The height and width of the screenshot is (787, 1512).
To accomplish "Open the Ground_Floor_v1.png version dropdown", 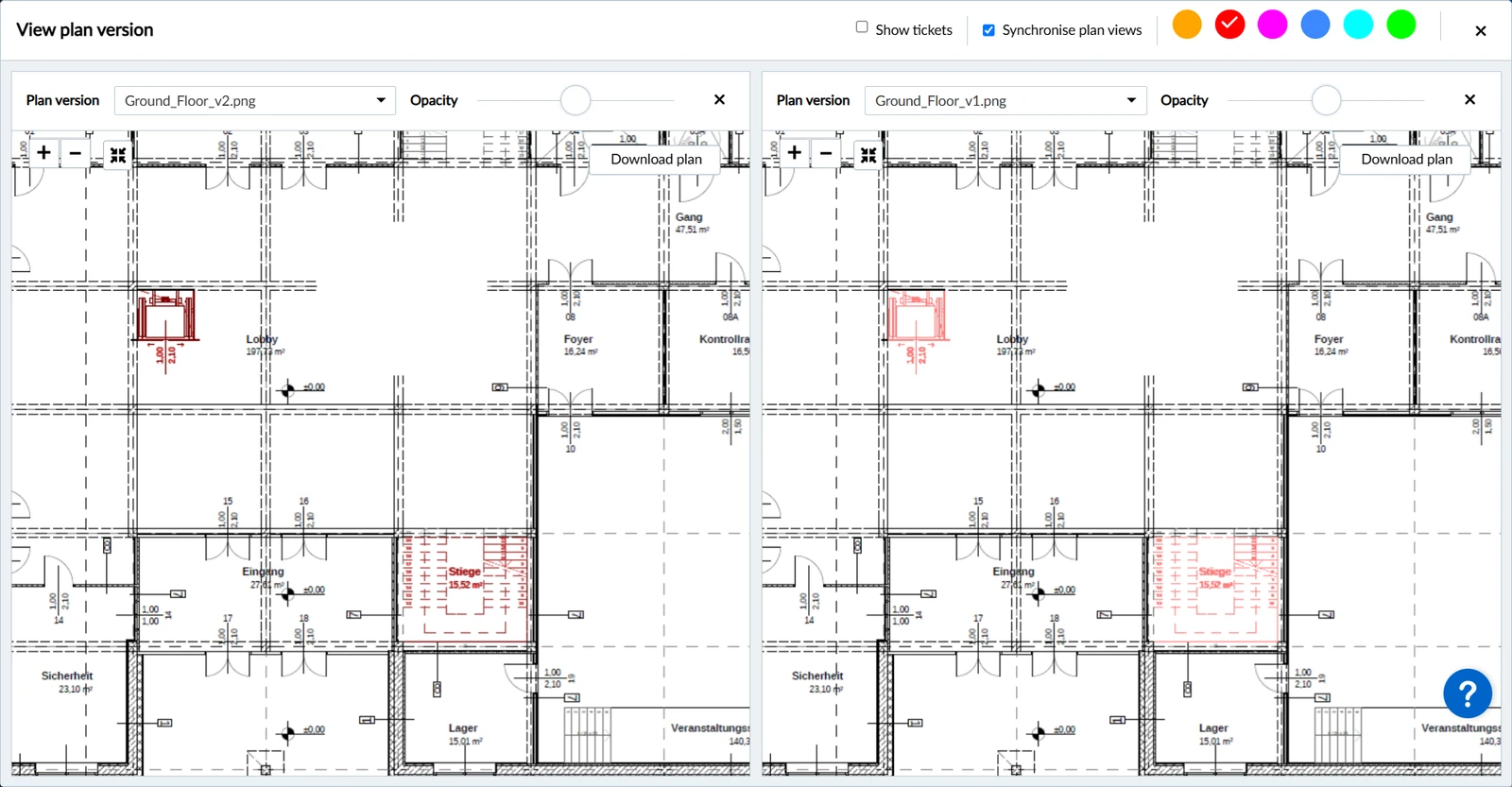I will [1005, 100].
